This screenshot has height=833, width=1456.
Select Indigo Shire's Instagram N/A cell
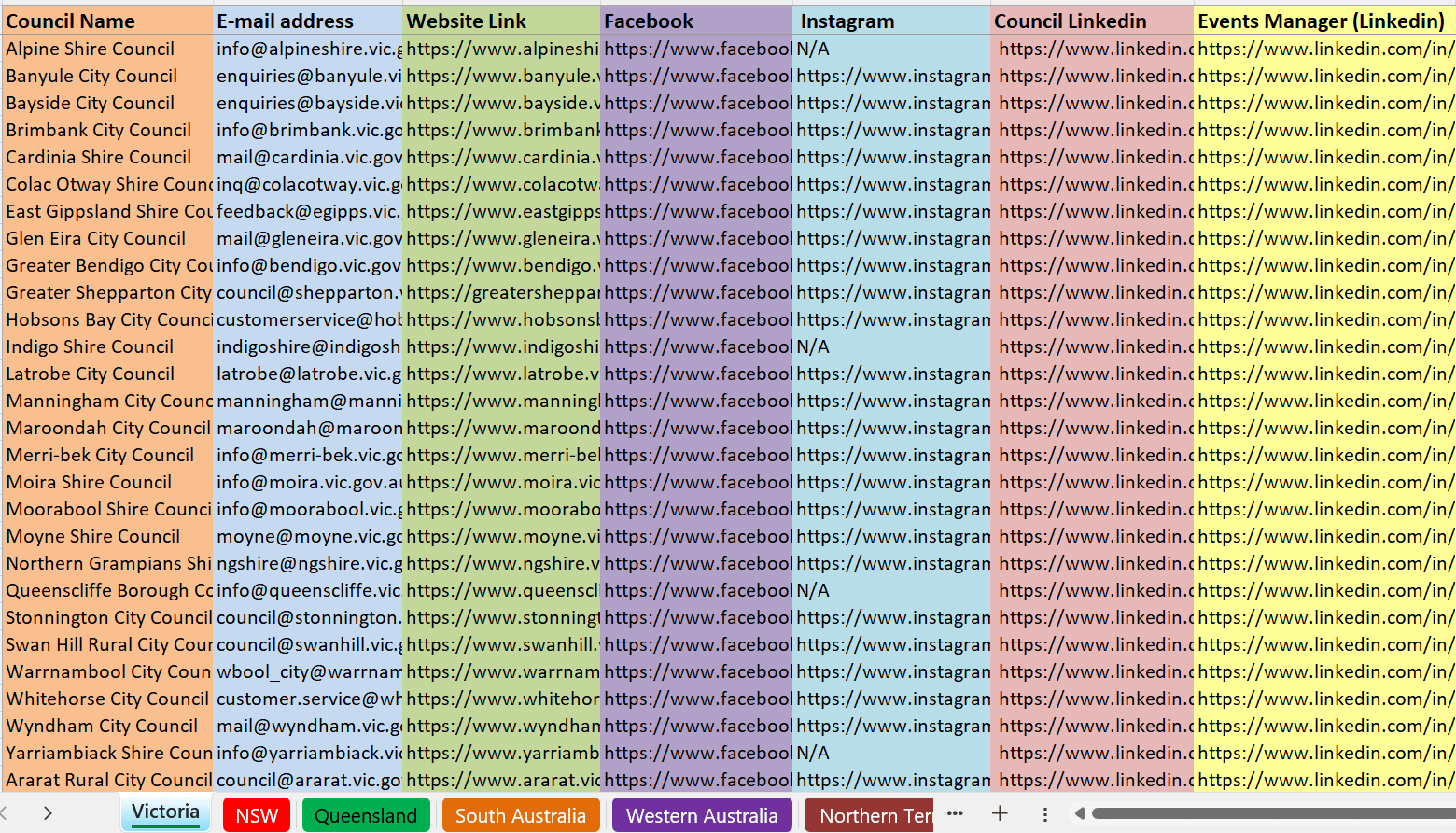click(x=891, y=346)
